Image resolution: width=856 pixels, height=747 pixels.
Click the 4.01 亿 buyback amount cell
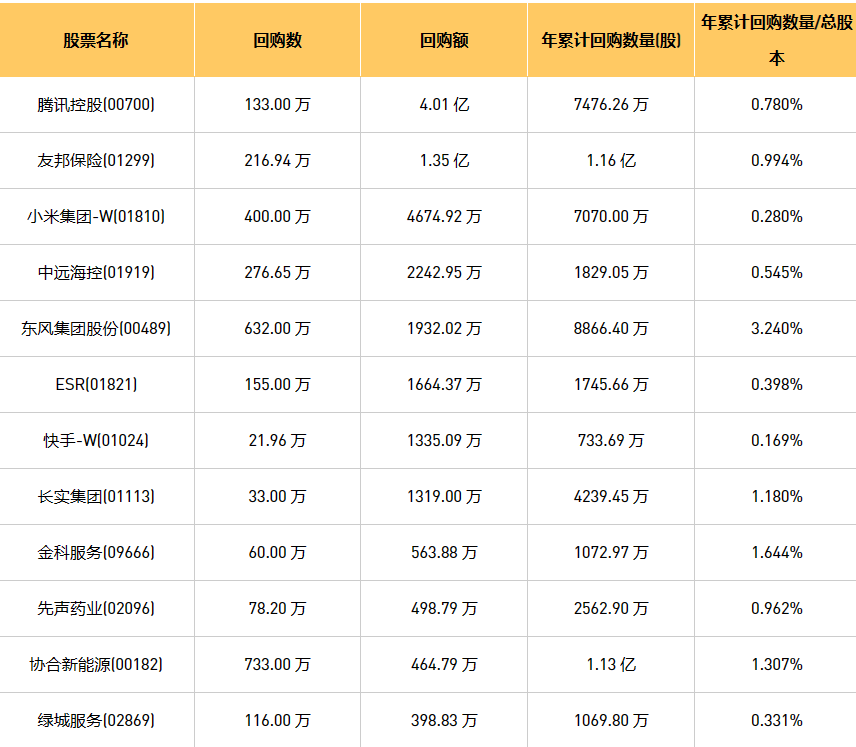[444, 104]
